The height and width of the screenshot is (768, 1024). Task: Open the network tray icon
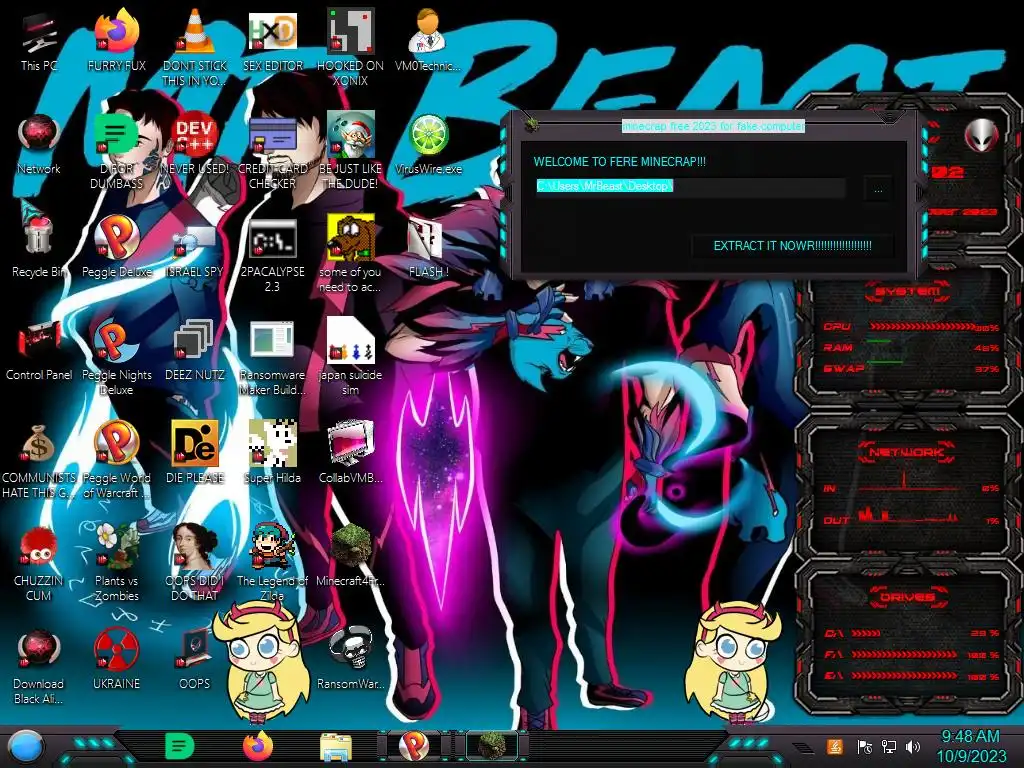[889, 746]
